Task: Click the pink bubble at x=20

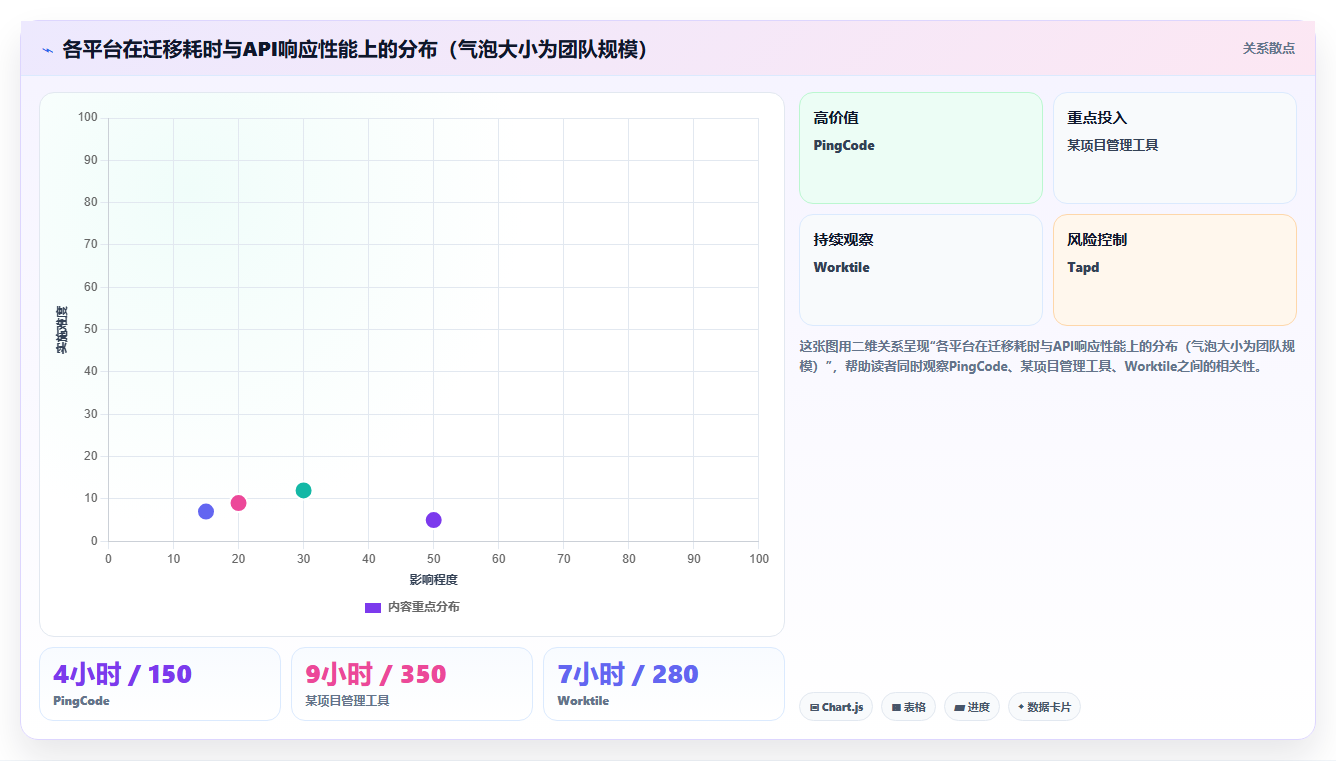Action: coord(238,503)
